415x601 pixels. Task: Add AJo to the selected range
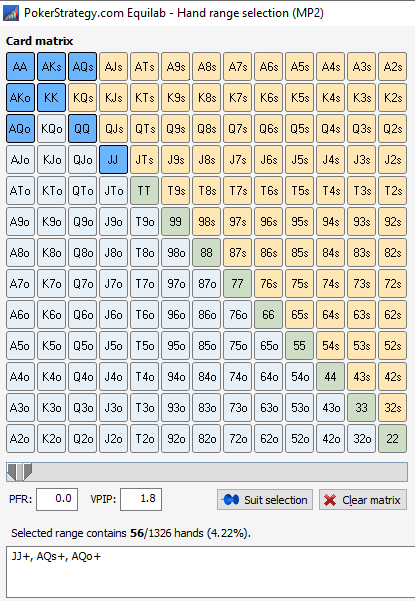click(20, 159)
